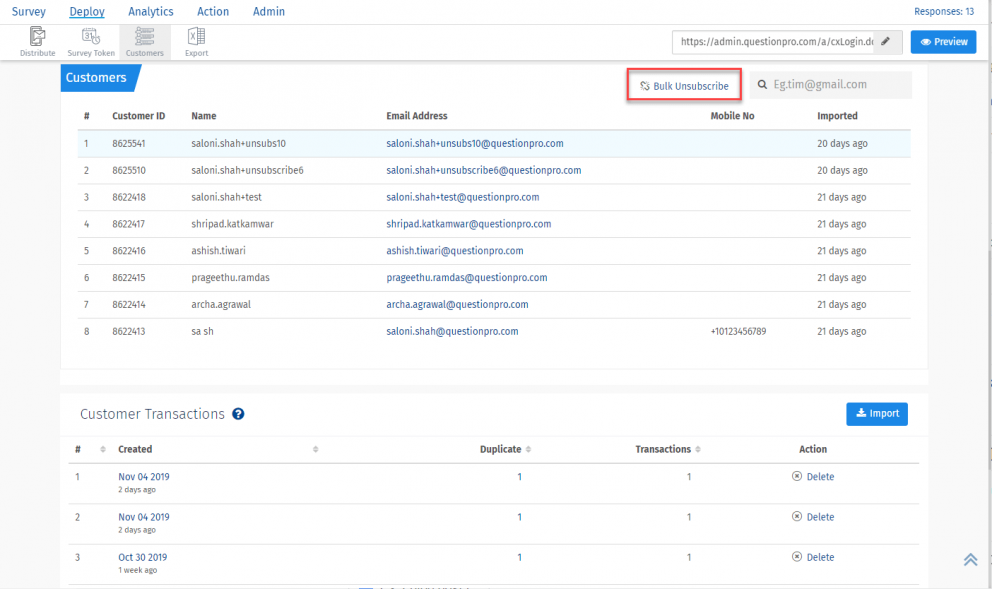This screenshot has width=992, height=589.
Task: Open the Export tool
Action: click(x=196, y=41)
